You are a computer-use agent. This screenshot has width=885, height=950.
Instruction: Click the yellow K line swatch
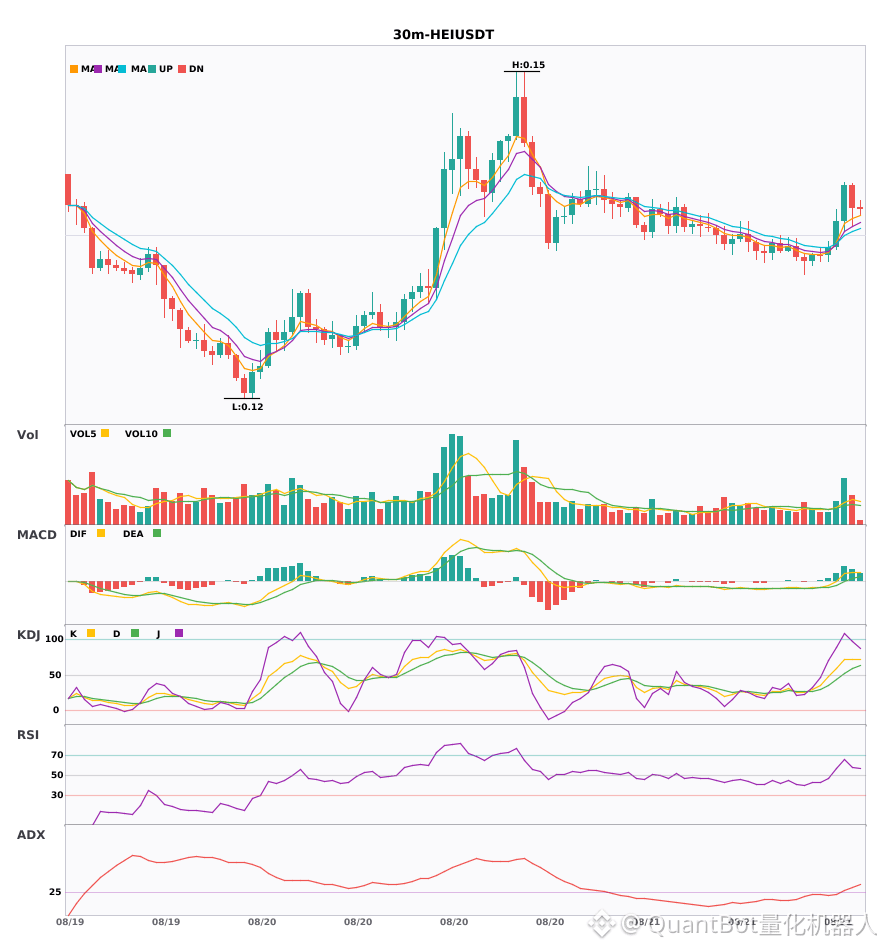pyautogui.click(x=91, y=633)
